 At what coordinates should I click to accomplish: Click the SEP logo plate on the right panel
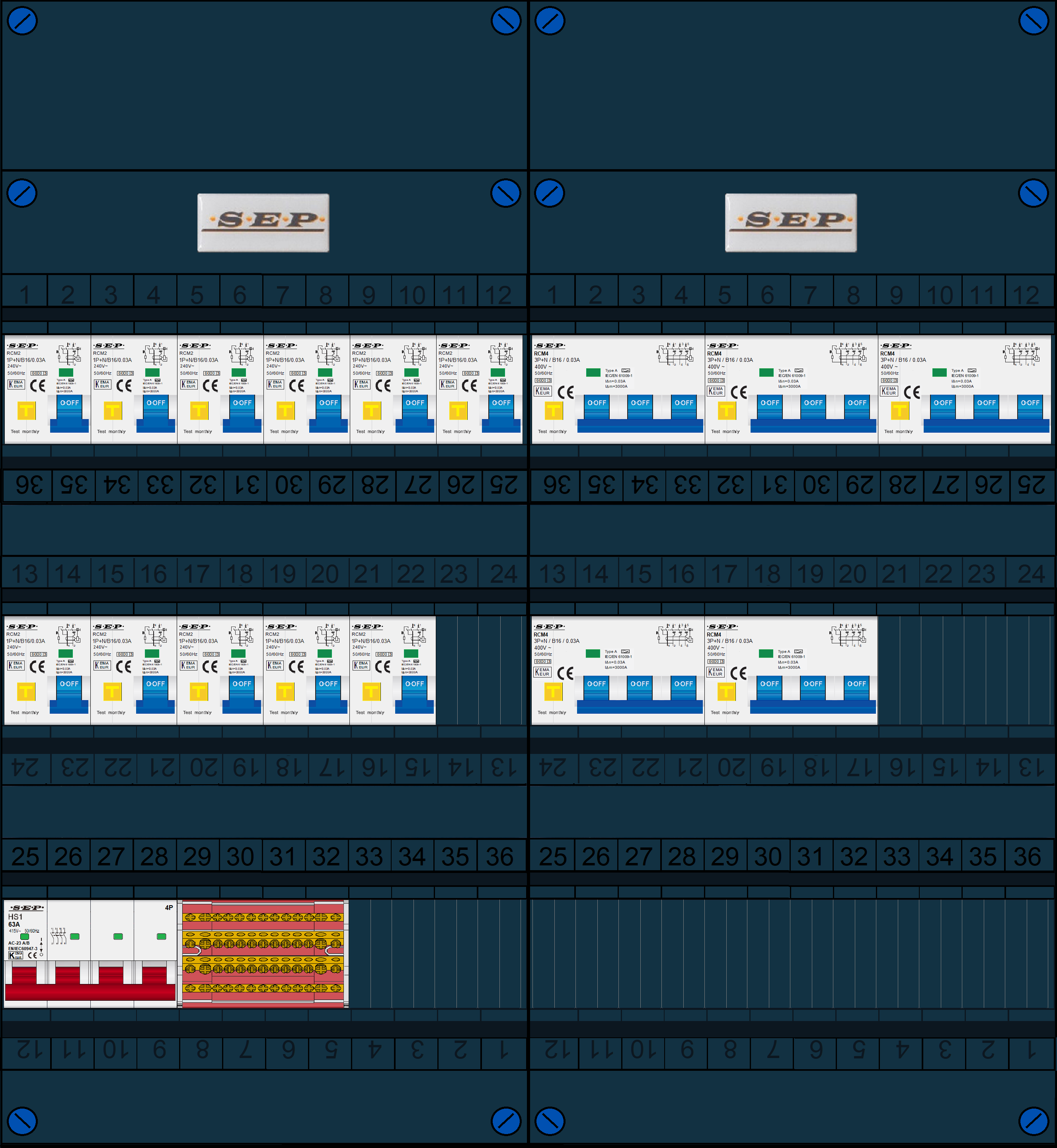(x=791, y=223)
